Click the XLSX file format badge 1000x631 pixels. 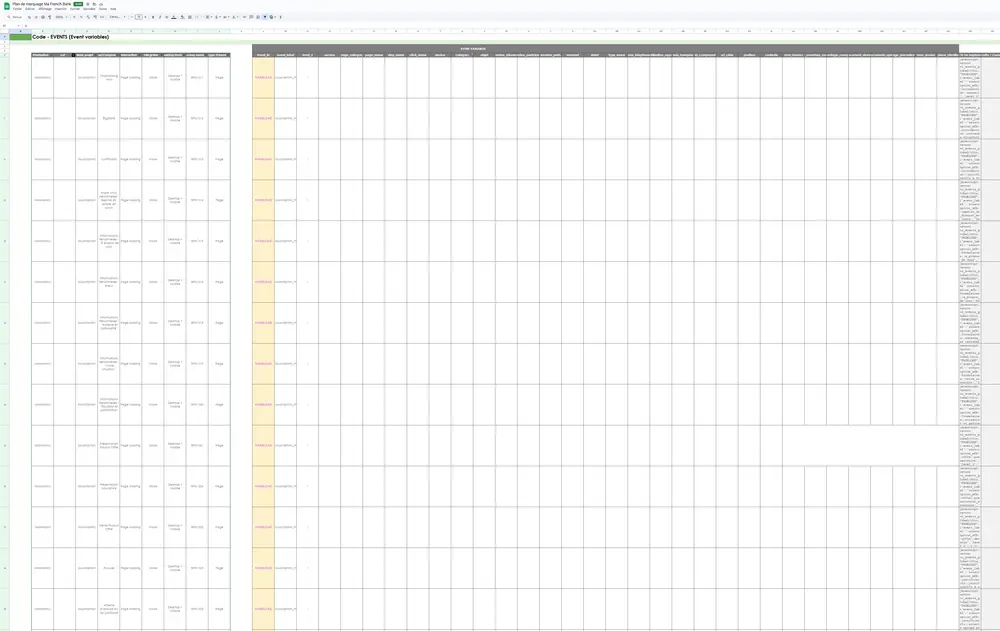click(78, 4)
